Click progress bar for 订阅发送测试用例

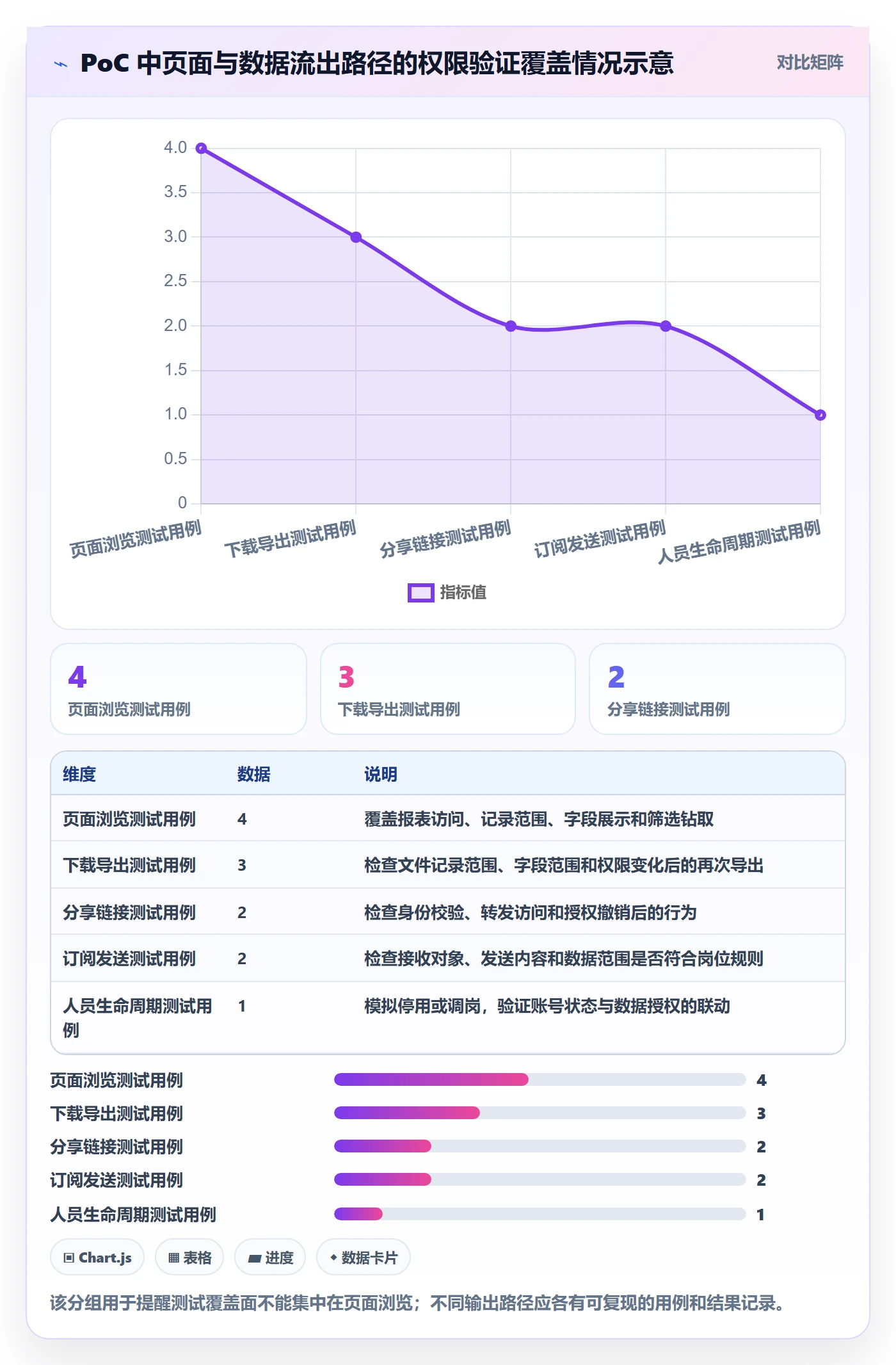(x=540, y=1179)
